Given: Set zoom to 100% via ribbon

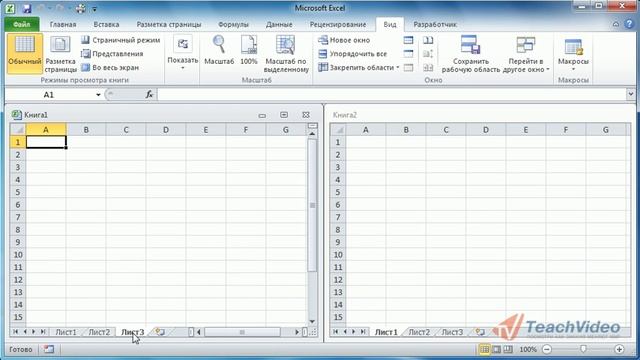Looking at the screenshot, I should (x=249, y=50).
